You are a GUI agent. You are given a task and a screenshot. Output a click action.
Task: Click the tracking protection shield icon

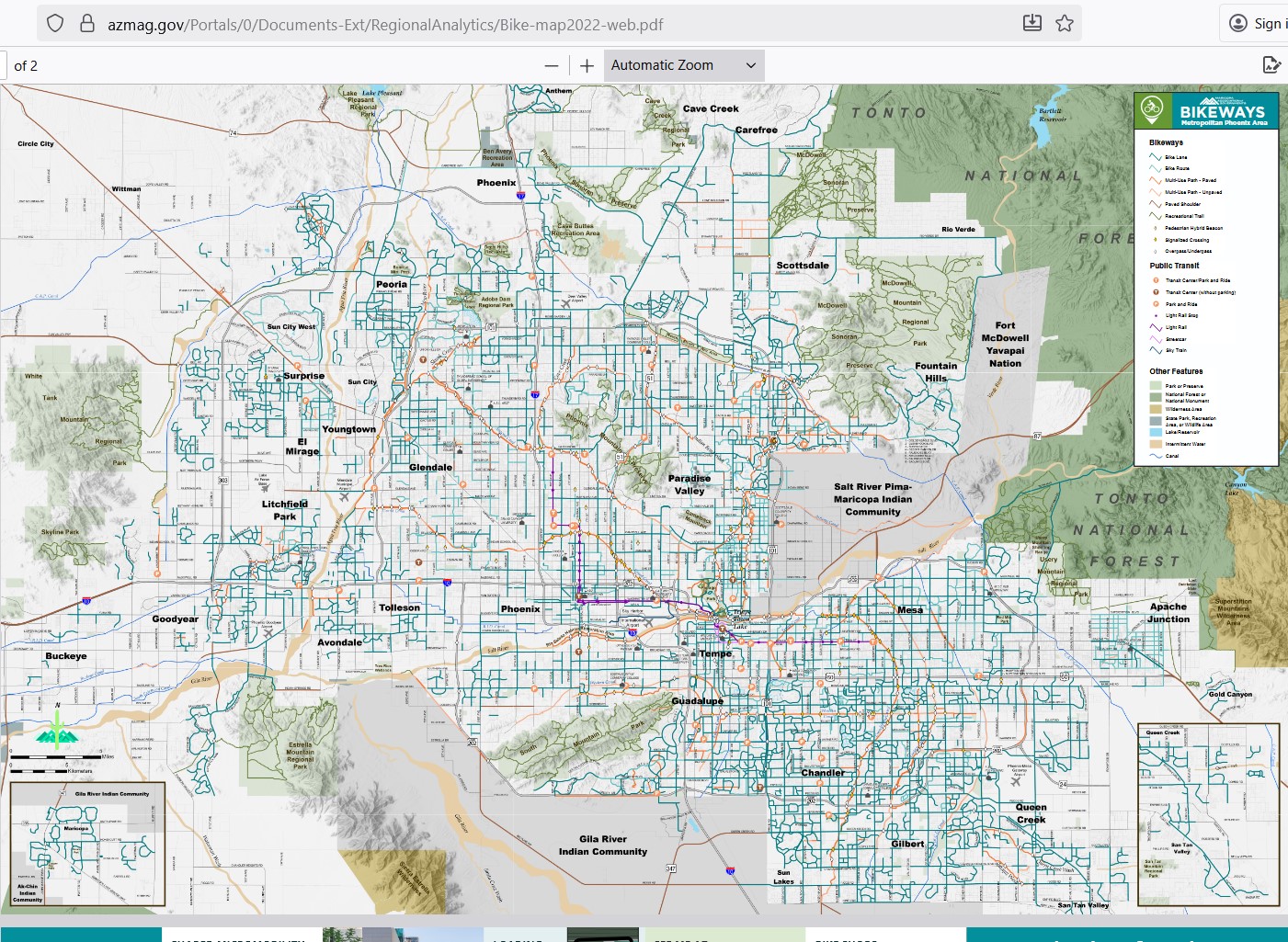coord(55,24)
